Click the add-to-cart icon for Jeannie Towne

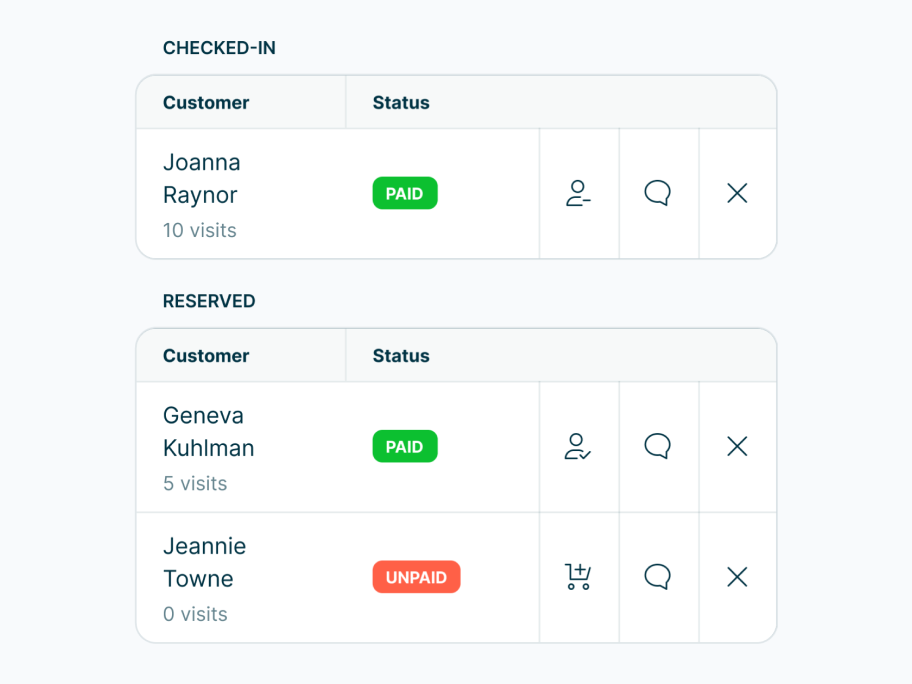click(578, 577)
